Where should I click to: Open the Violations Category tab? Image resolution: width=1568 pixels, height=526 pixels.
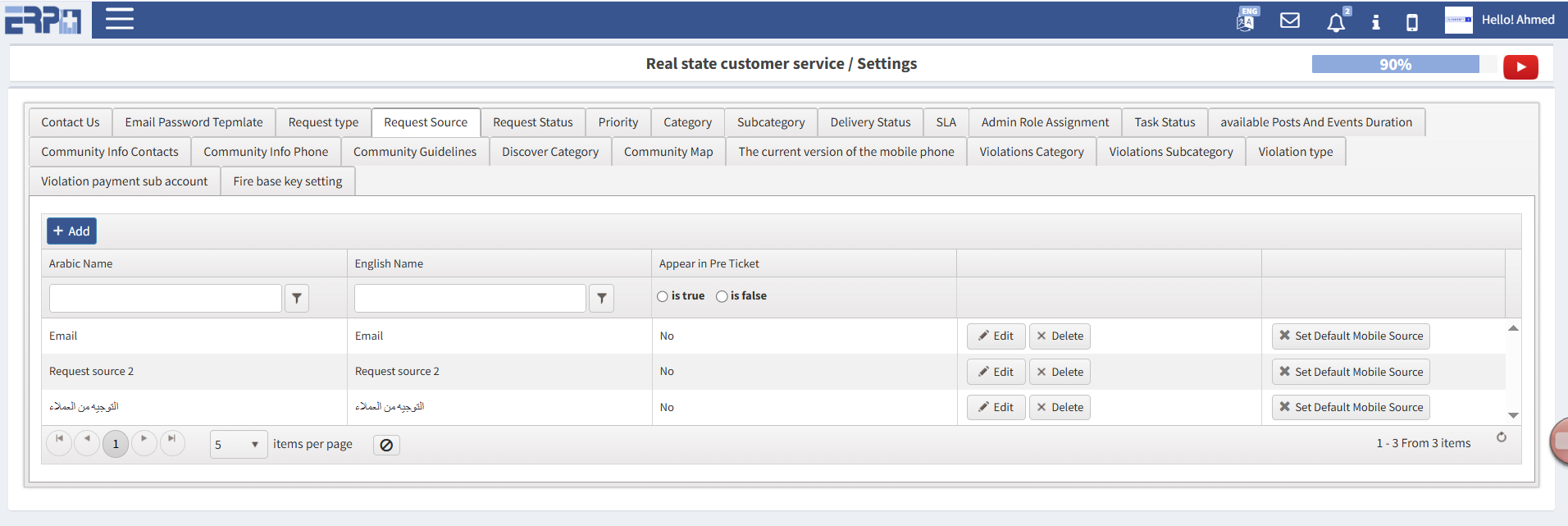tap(1031, 152)
